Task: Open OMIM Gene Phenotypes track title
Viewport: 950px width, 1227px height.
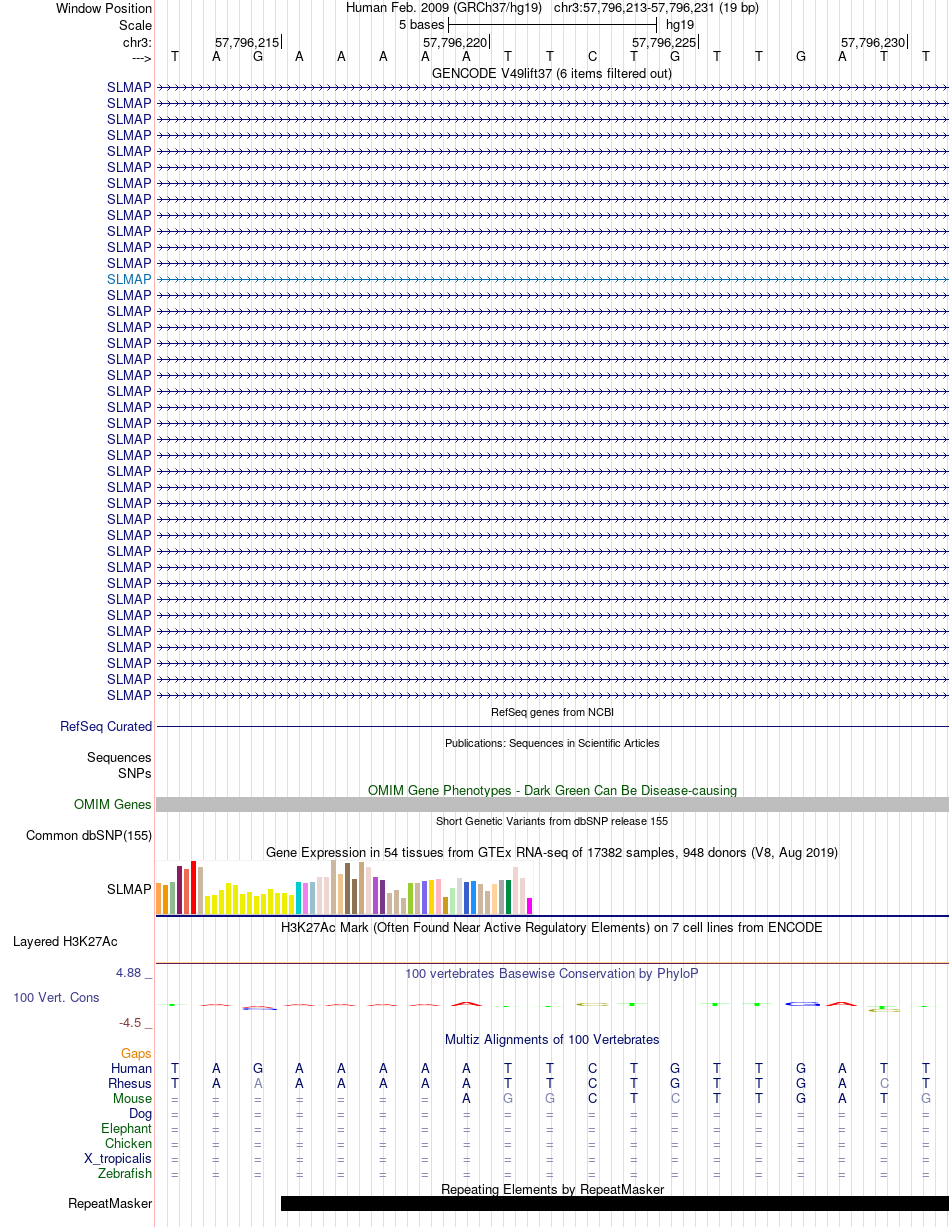Action: tap(552, 790)
